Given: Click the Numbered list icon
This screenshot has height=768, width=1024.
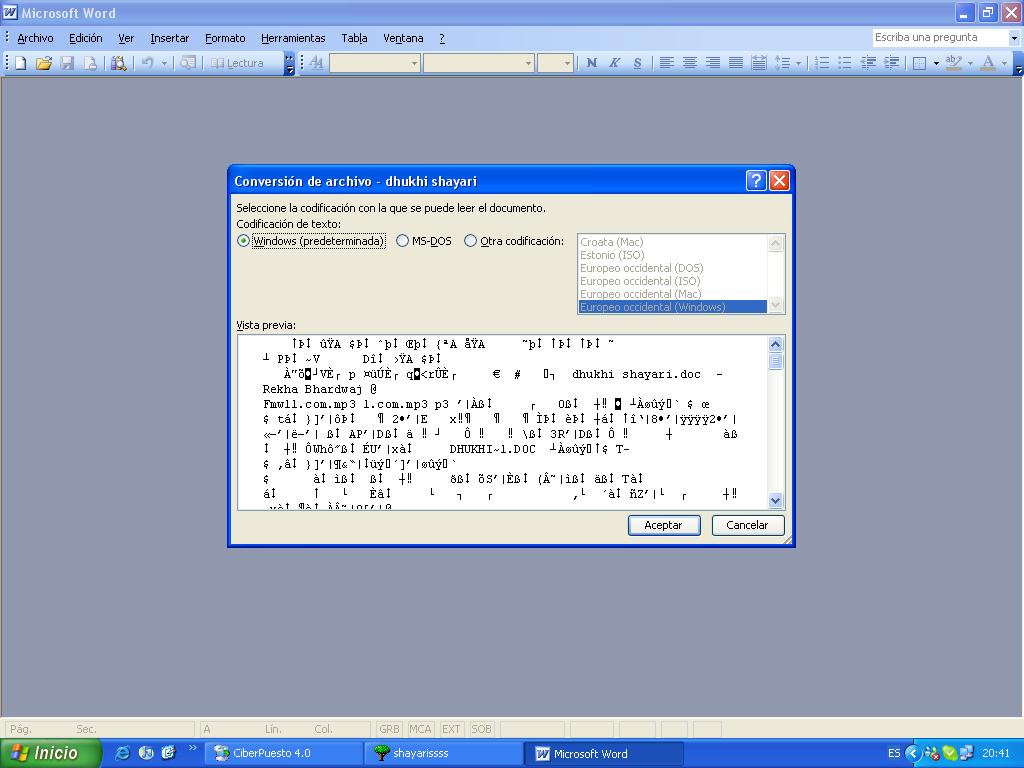Looking at the screenshot, I should (822, 63).
